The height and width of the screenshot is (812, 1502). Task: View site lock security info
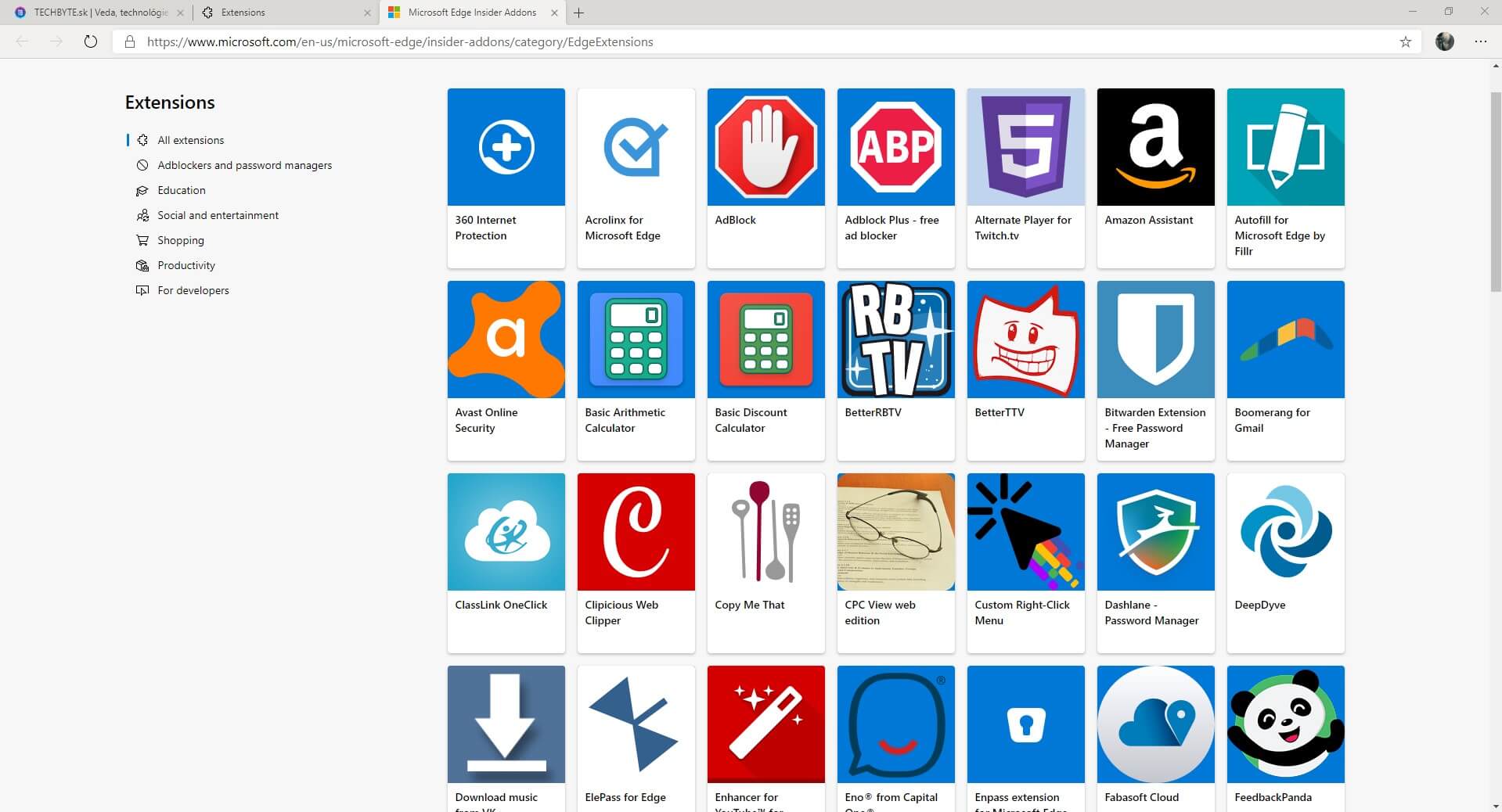click(130, 41)
